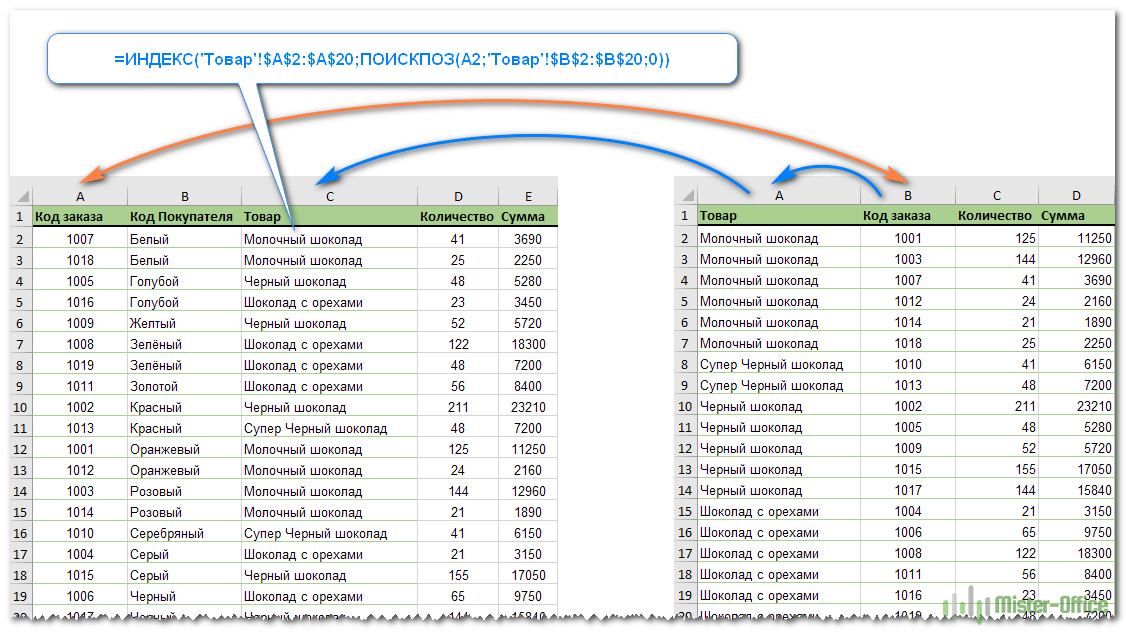This screenshot has width=1126, height=637.
Task: Select column A header above left 'Код заказа'
Action: point(80,196)
